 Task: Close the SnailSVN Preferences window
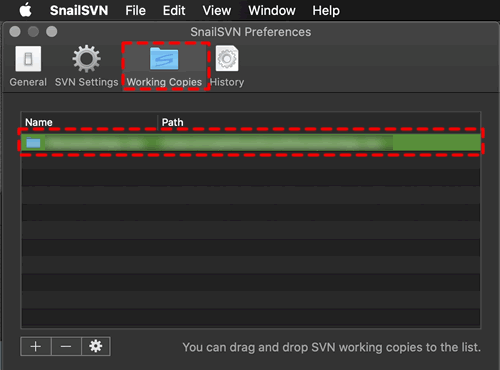pos(15,32)
